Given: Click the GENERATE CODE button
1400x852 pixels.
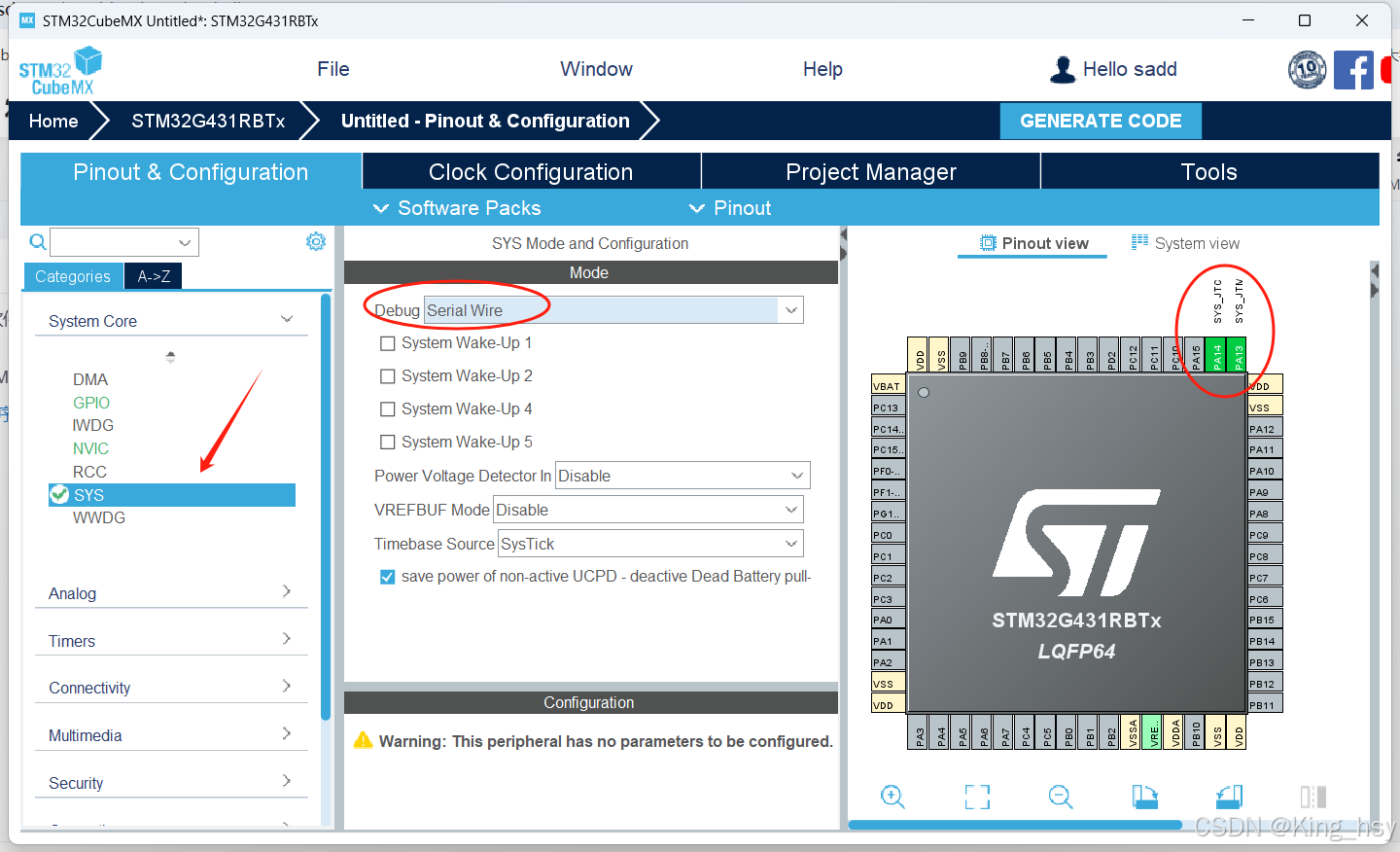Looking at the screenshot, I should click(1101, 121).
